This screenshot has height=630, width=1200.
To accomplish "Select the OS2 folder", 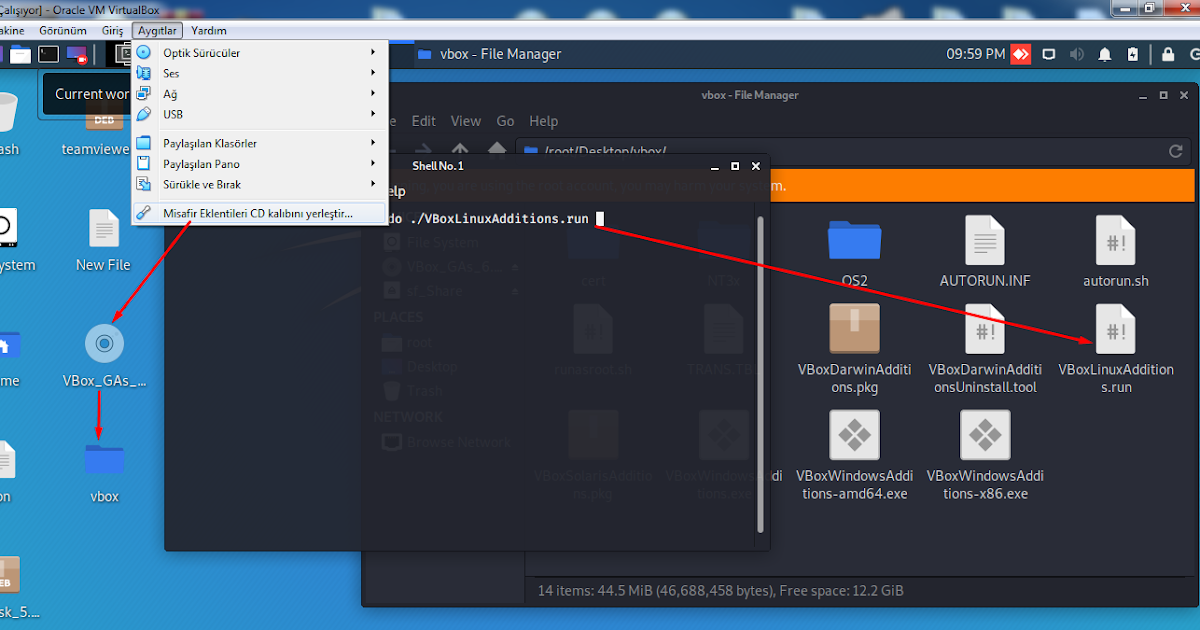I will point(853,252).
